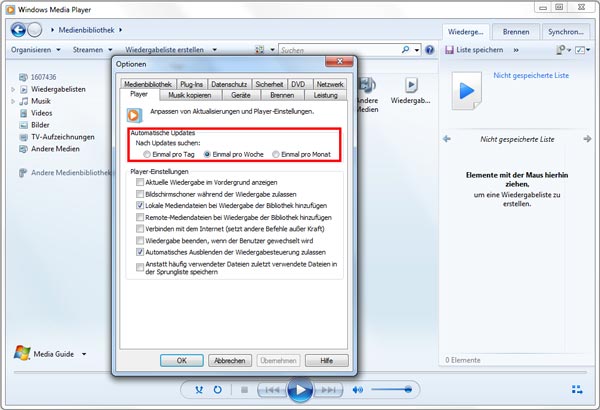Check Wiedergabe beenden, wenn Benutzer gewechselt

pos(140,241)
